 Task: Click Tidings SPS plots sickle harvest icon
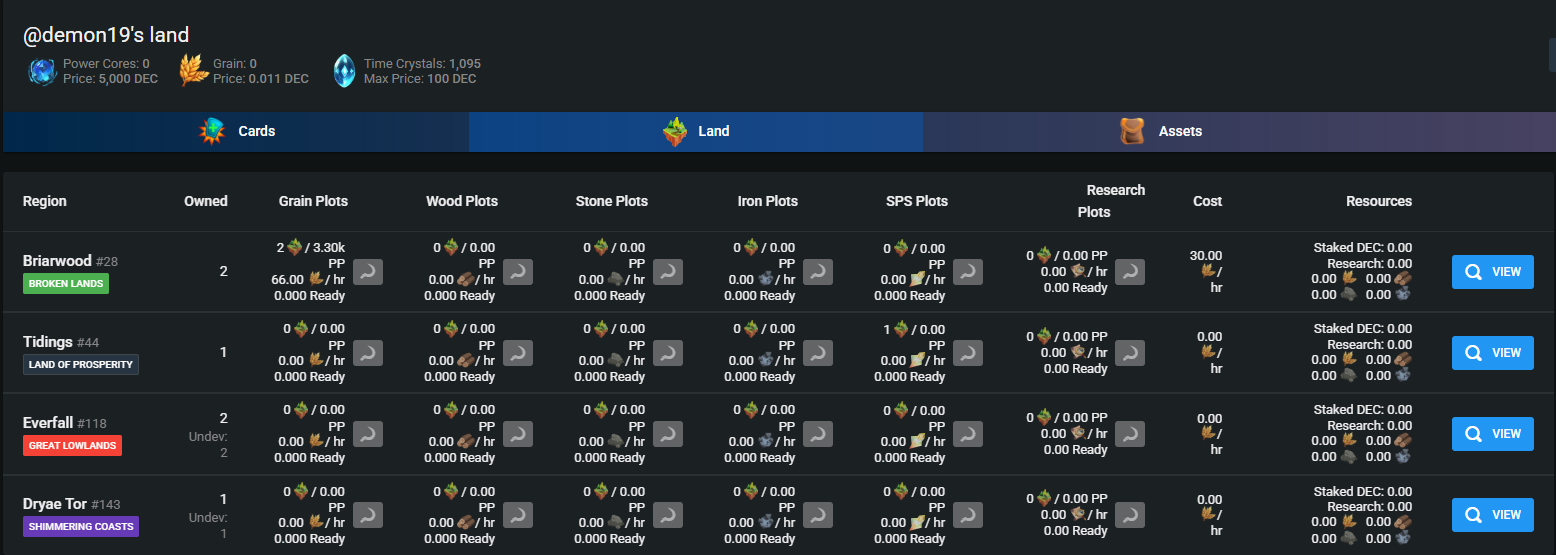[x=968, y=353]
